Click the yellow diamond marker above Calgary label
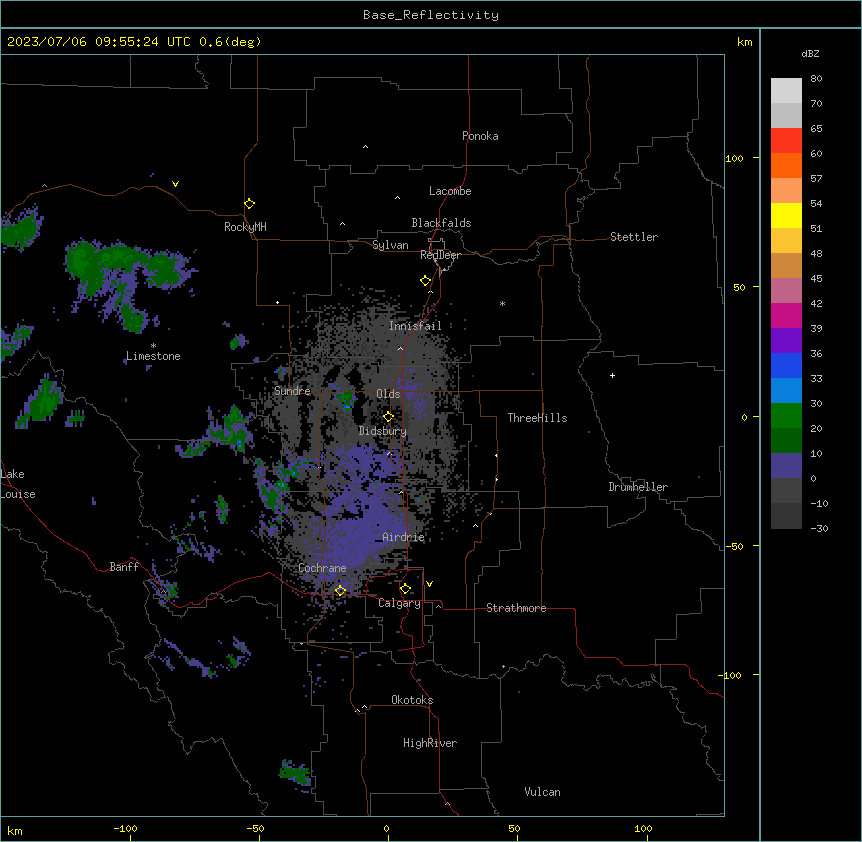 pos(405,589)
